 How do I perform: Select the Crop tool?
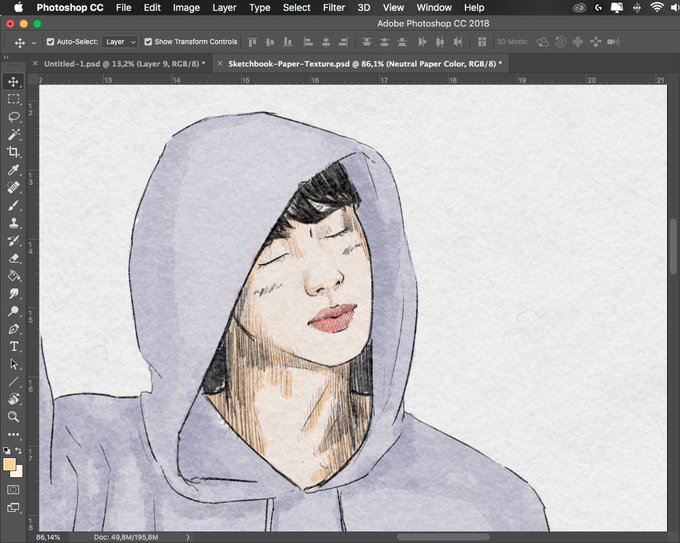(x=13, y=152)
